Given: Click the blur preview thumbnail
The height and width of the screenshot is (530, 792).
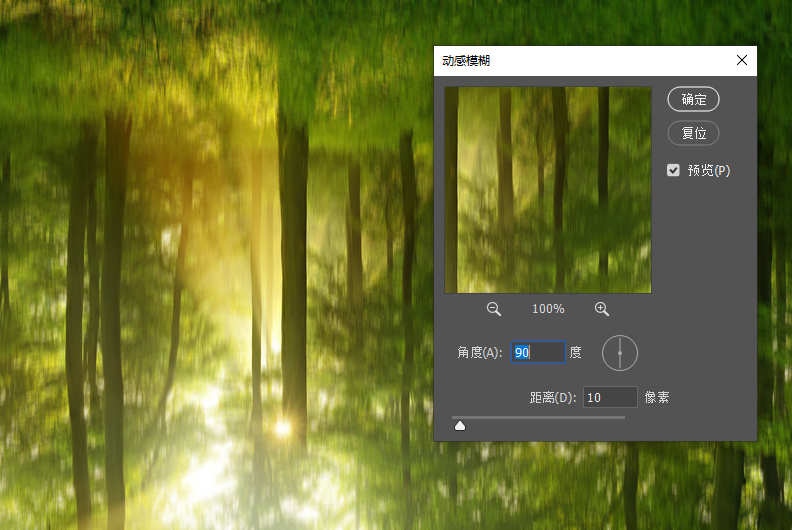Looking at the screenshot, I should (x=548, y=190).
